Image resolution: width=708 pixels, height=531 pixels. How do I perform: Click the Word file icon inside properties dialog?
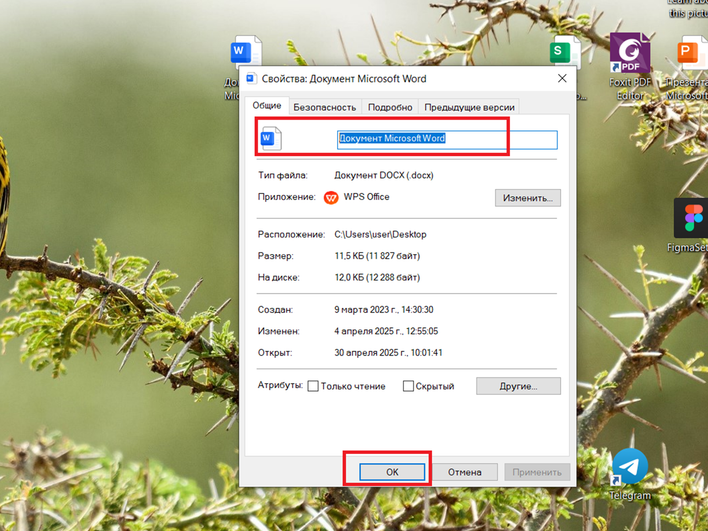[x=271, y=138]
